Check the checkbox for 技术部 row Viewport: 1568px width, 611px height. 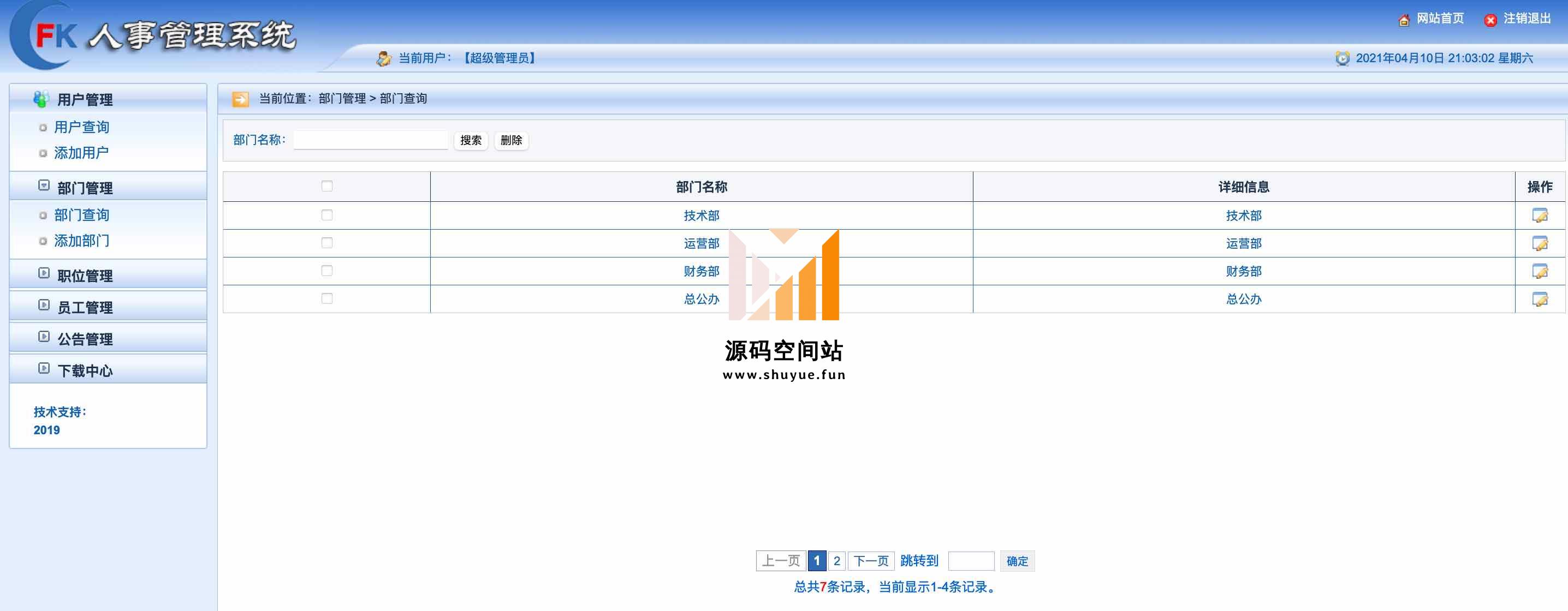[x=327, y=215]
